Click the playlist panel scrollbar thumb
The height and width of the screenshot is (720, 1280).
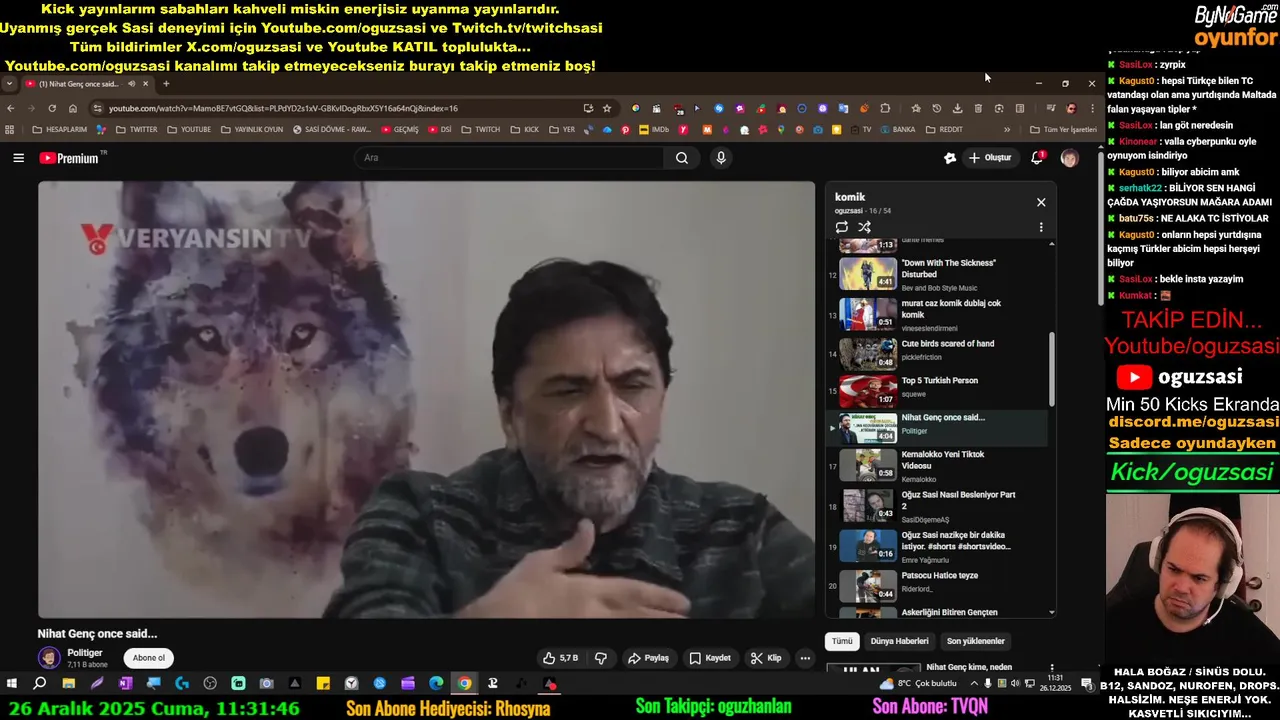(1051, 368)
